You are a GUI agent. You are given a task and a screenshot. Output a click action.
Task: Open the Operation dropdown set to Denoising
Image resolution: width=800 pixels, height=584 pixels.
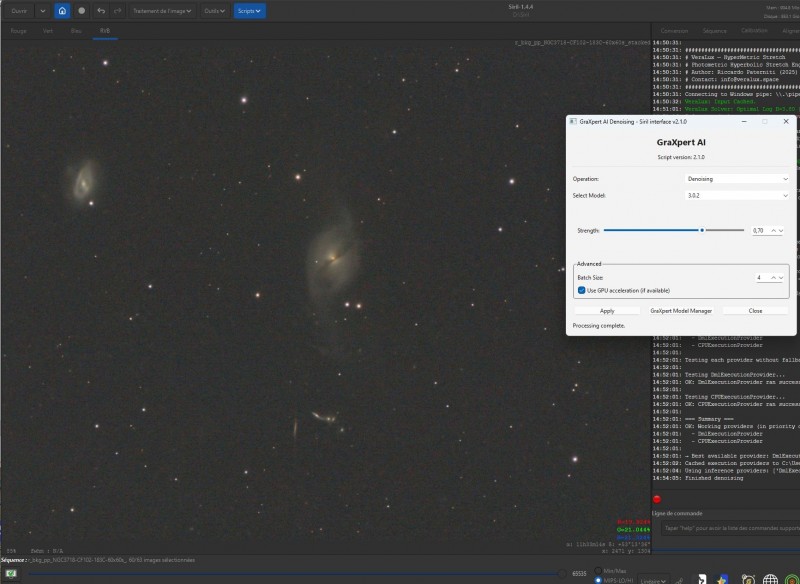click(737, 179)
